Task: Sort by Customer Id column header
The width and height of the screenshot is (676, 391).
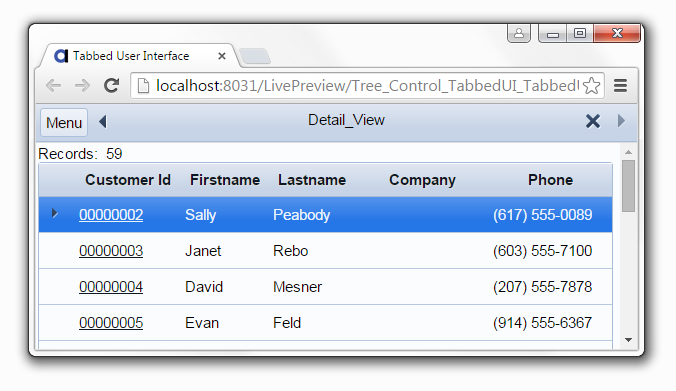Action: tap(128, 180)
